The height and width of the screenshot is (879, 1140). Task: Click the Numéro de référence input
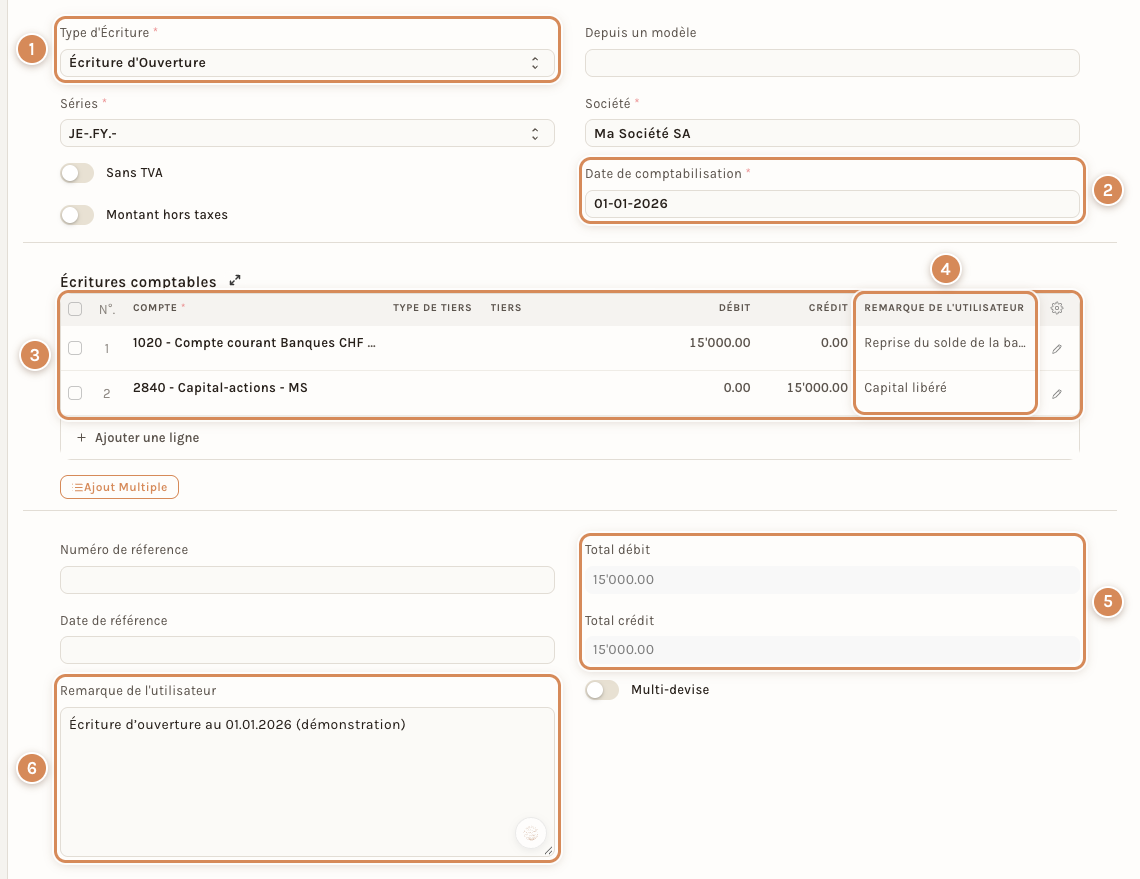pos(308,580)
